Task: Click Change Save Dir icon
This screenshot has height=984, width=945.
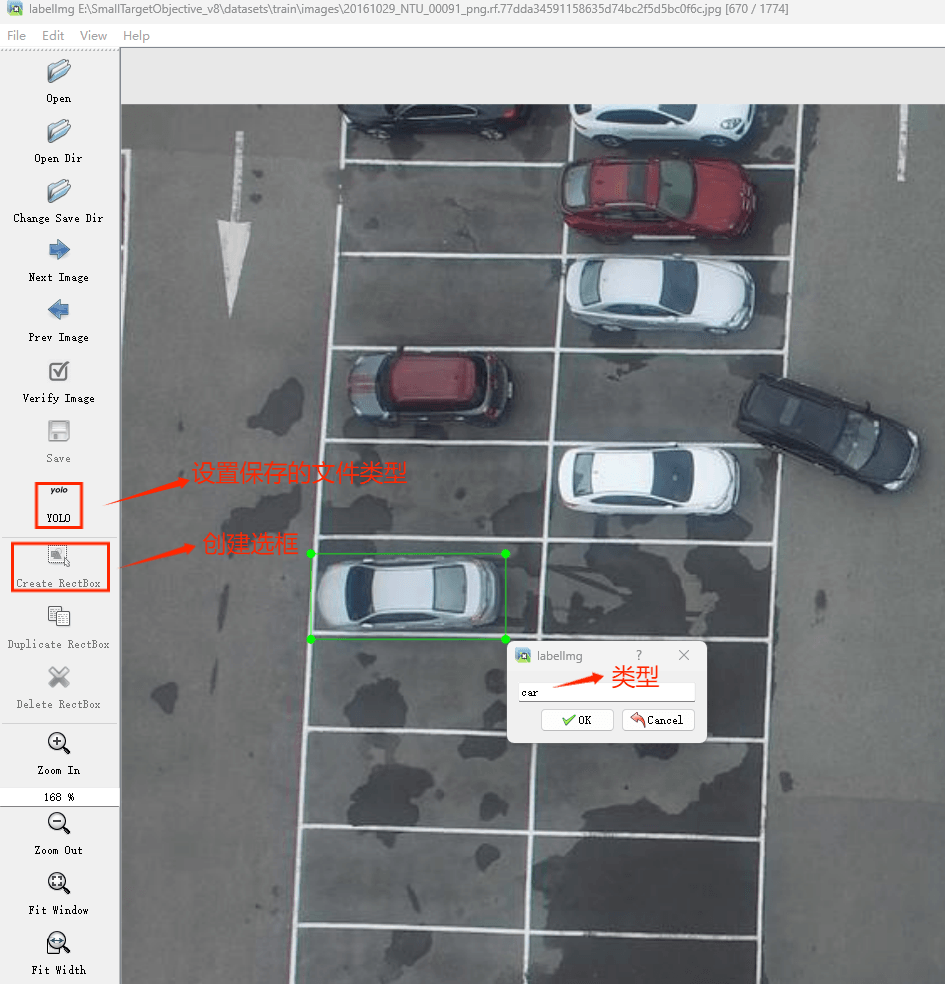Action: pos(59,192)
